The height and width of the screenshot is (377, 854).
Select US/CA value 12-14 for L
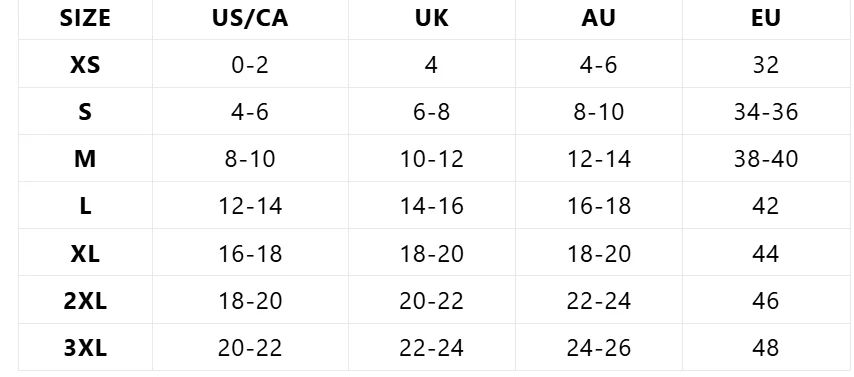250,206
